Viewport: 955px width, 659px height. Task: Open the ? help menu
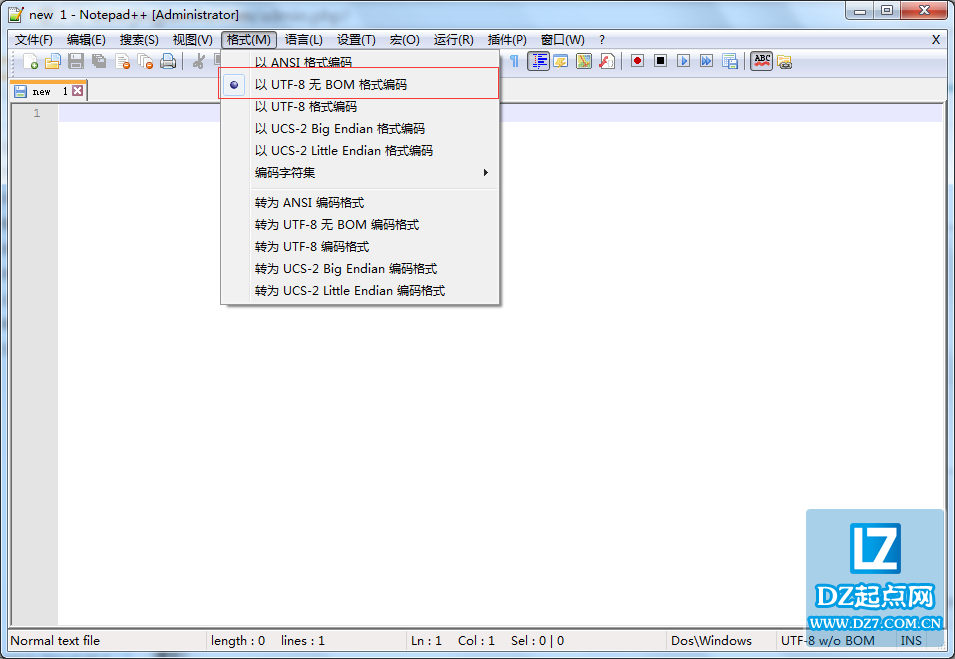pyautogui.click(x=602, y=40)
